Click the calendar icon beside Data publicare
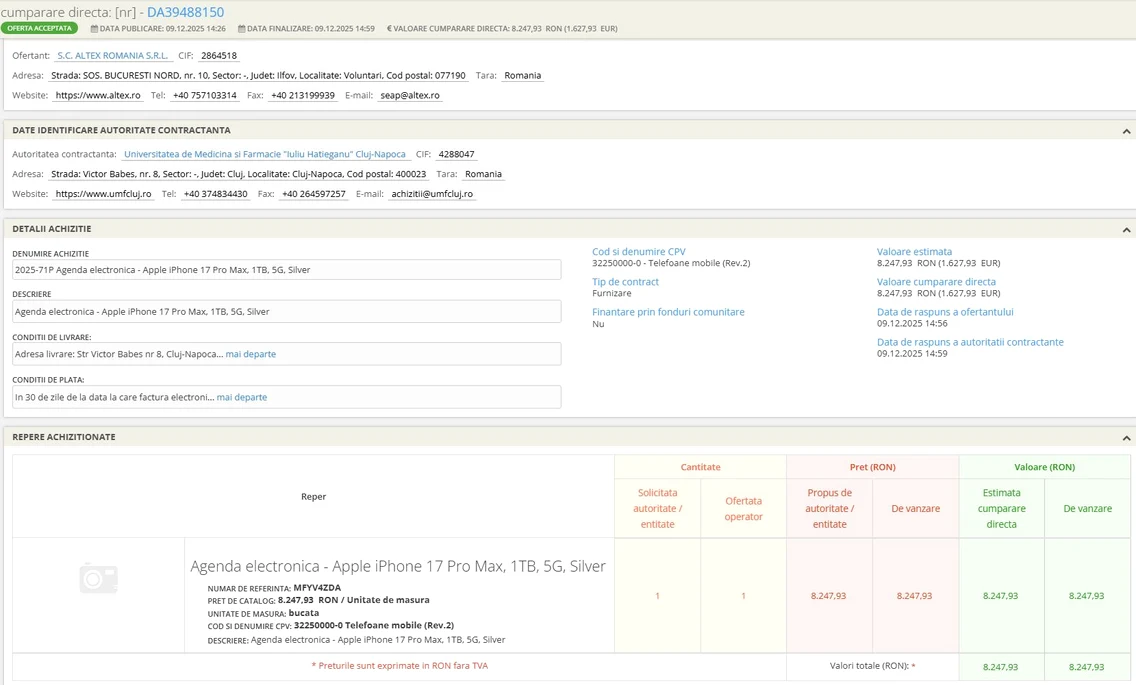 tap(94, 29)
